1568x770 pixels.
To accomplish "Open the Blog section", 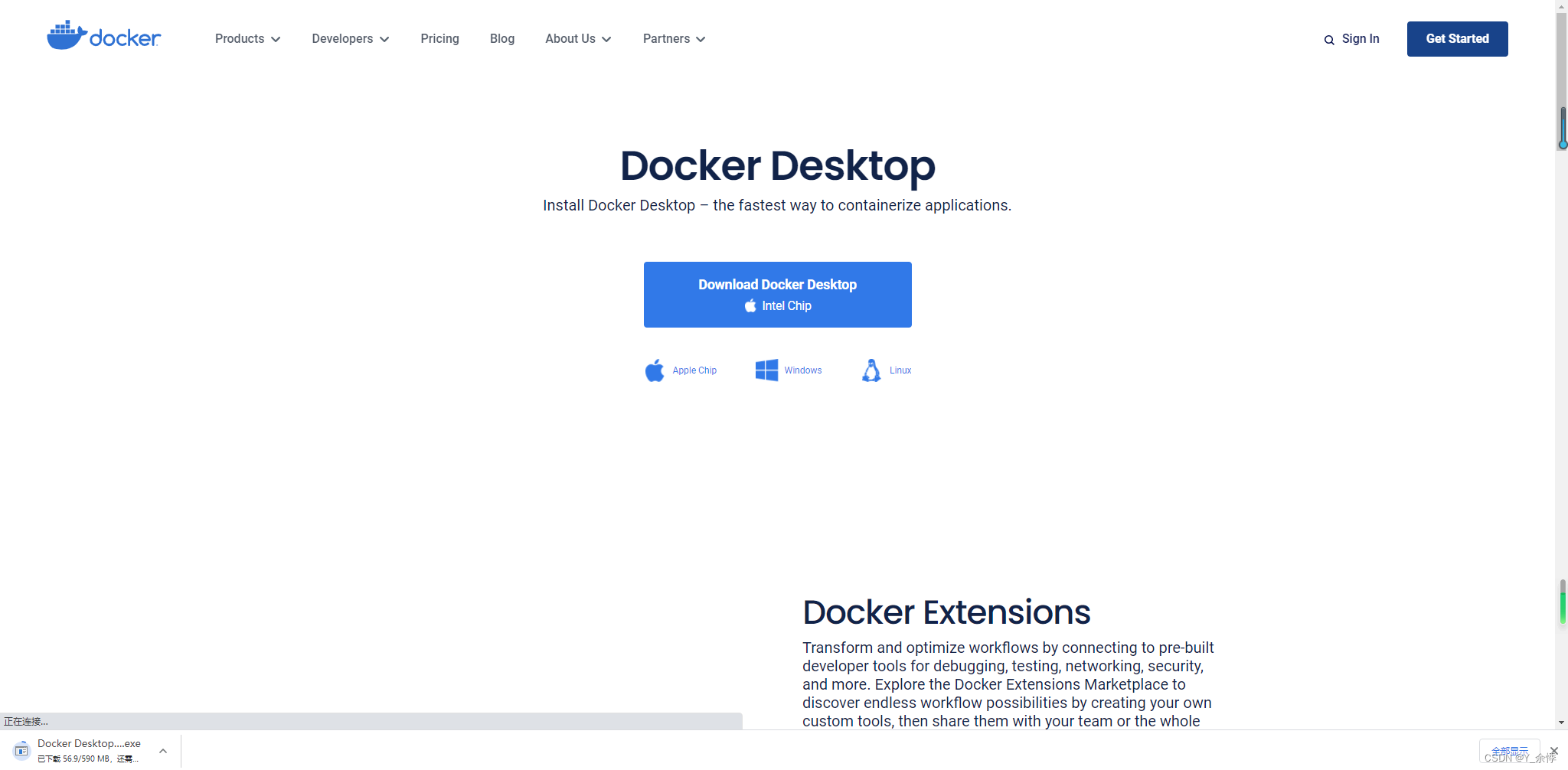I will click(x=501, y=38).
